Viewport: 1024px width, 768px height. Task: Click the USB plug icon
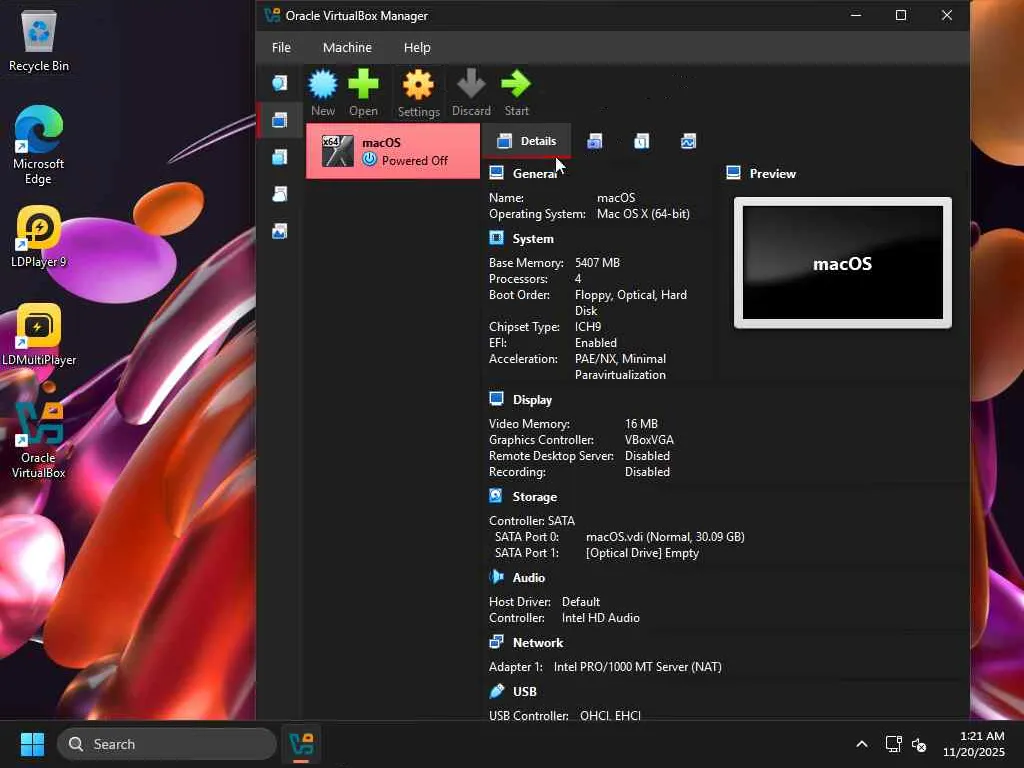tap(496, 690)
